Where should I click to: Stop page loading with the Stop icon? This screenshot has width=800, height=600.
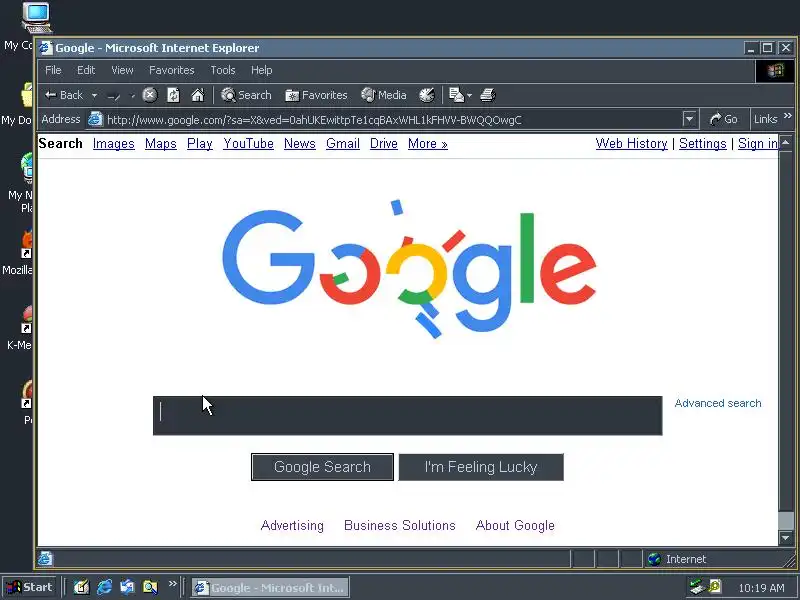click(149, 95)
